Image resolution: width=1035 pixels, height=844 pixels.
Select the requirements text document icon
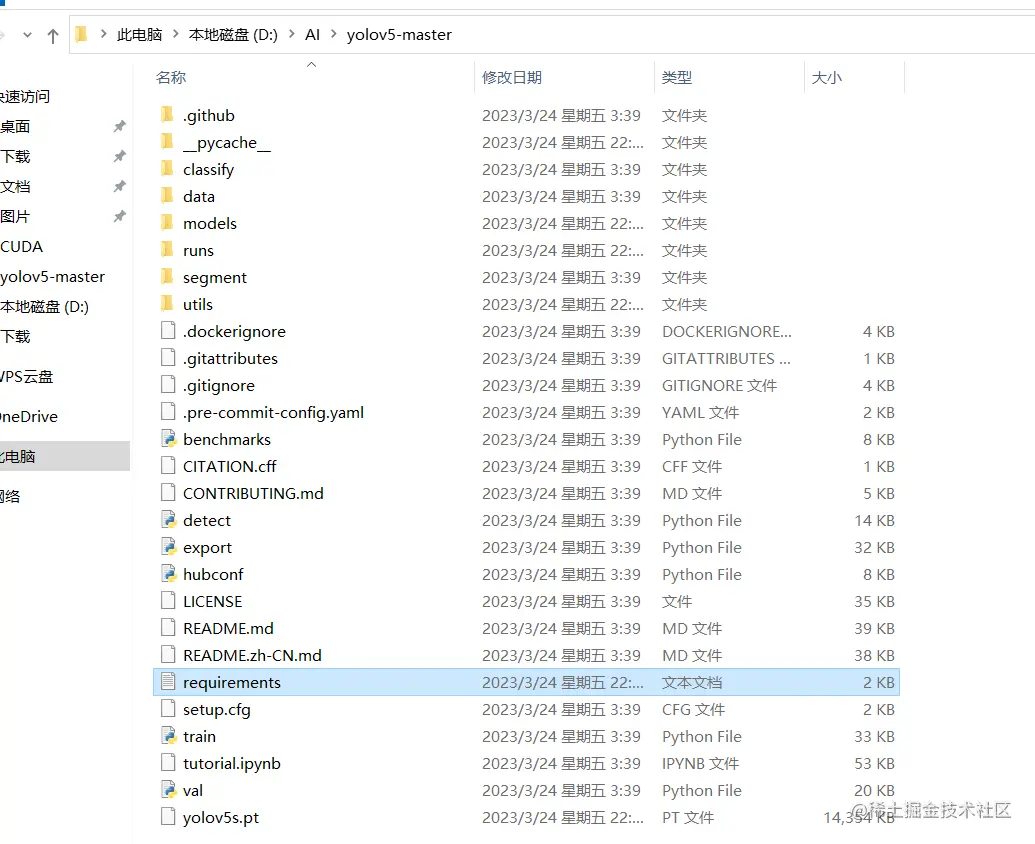pos(168,682)
